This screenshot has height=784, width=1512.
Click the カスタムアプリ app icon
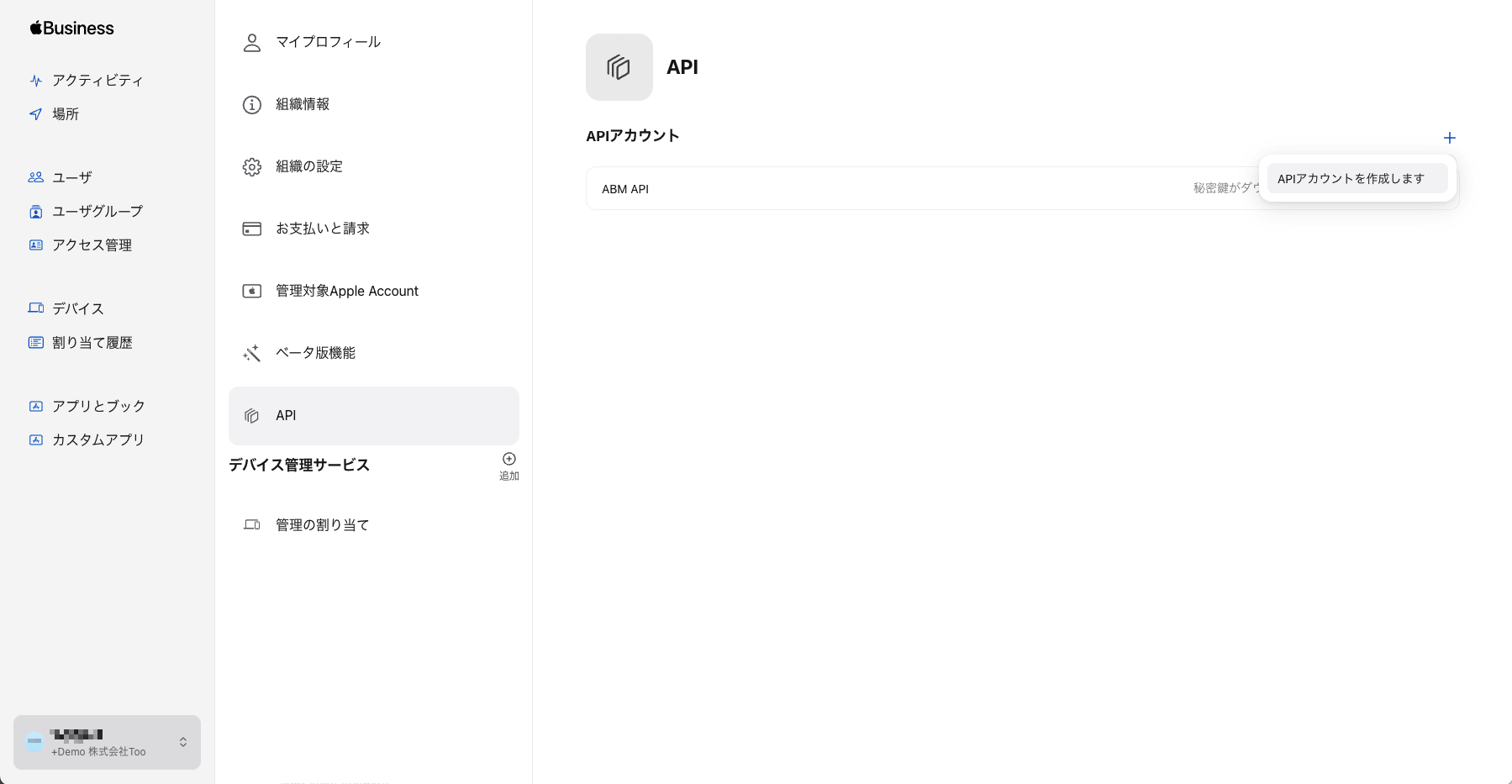click(36, 439)
